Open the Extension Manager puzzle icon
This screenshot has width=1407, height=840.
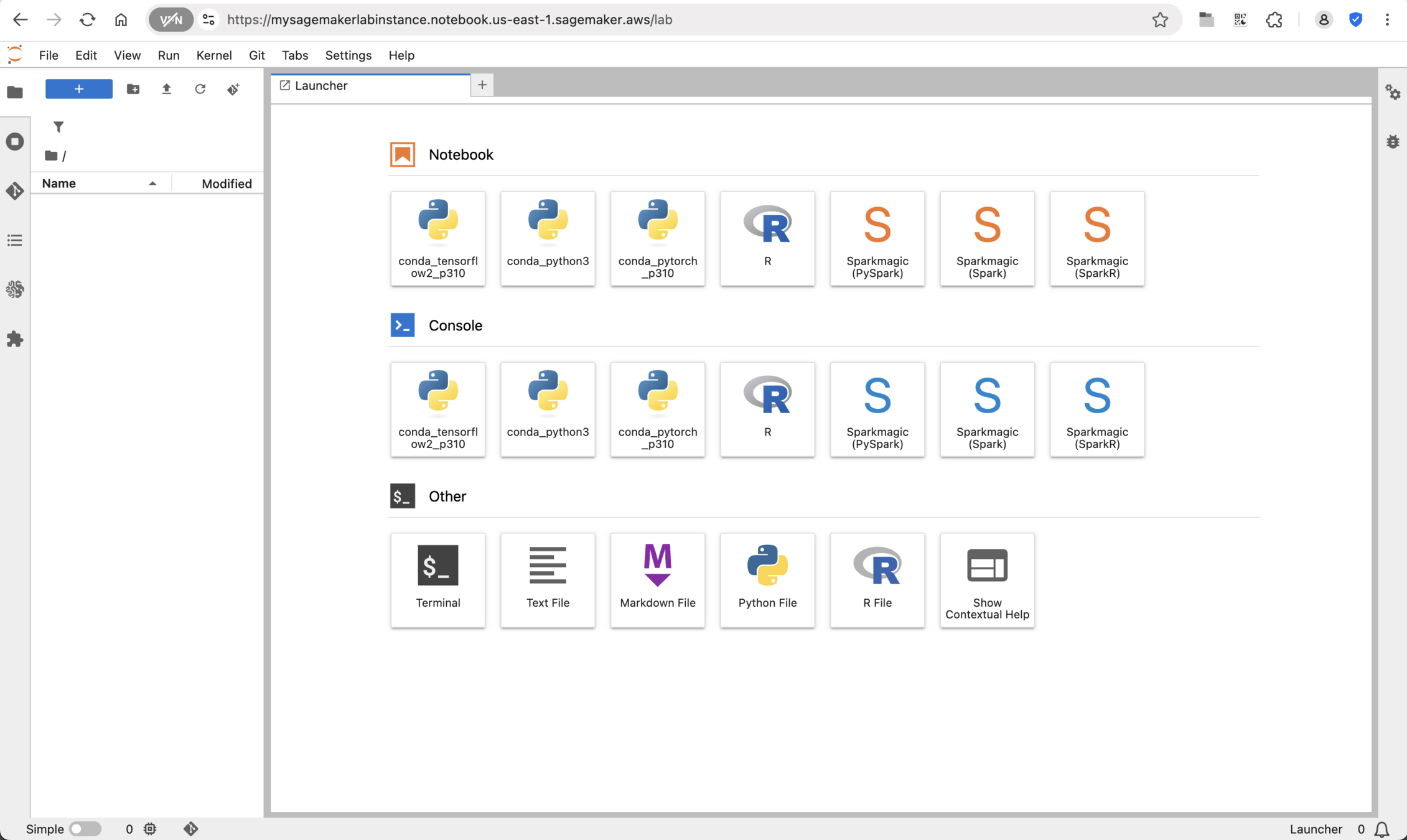click(15, 339)
